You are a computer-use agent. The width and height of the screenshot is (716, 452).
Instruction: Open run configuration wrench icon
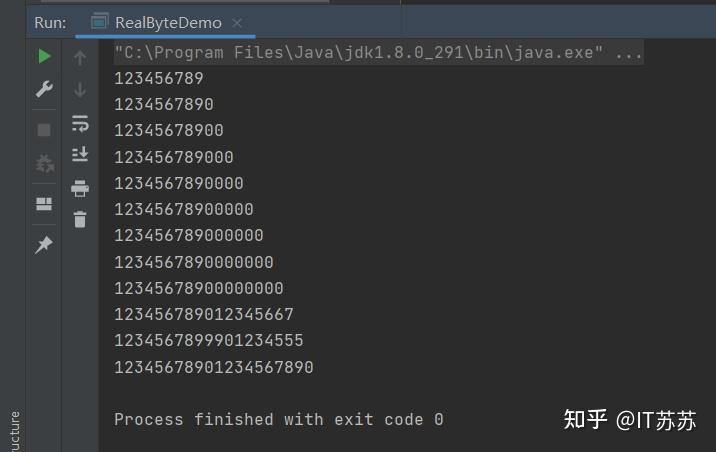(x=44, y=89)
